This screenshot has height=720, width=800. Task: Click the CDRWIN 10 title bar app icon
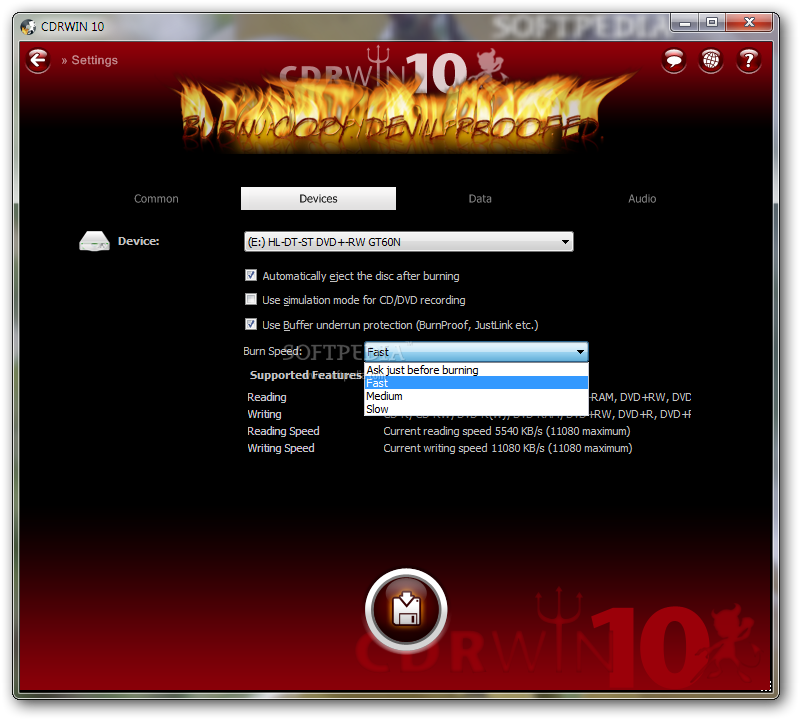click(28, 27)
